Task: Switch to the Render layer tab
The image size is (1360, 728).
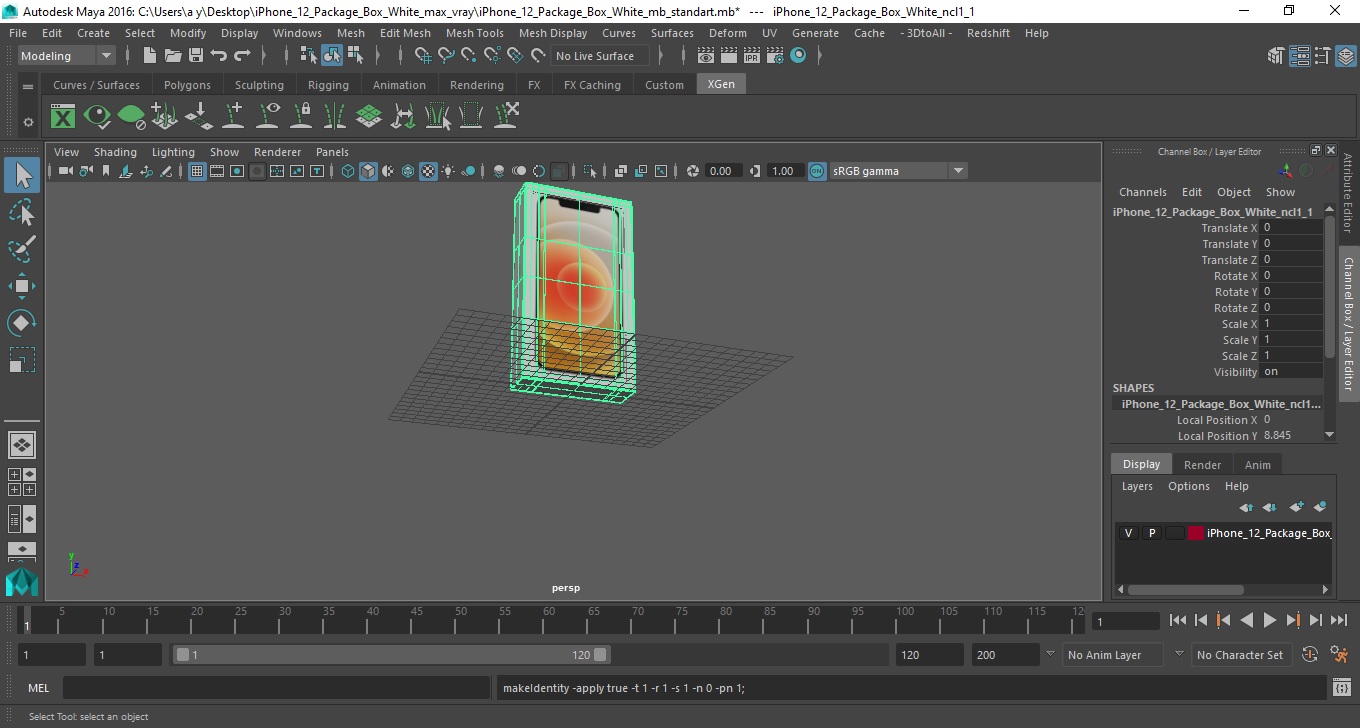Action: tap(1202, 465)
